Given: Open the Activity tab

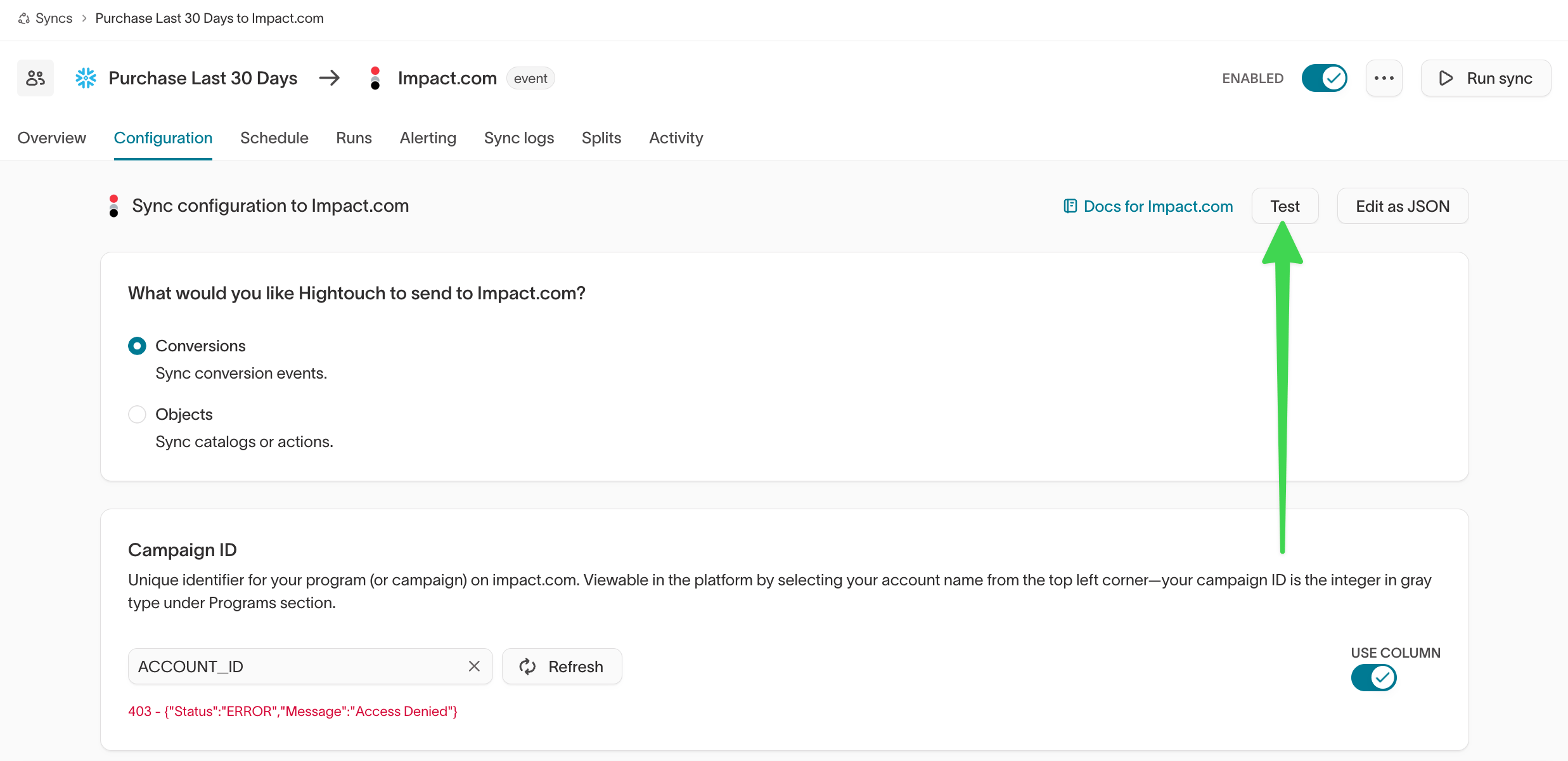Looking at the screenshot, I should point(676,138).
